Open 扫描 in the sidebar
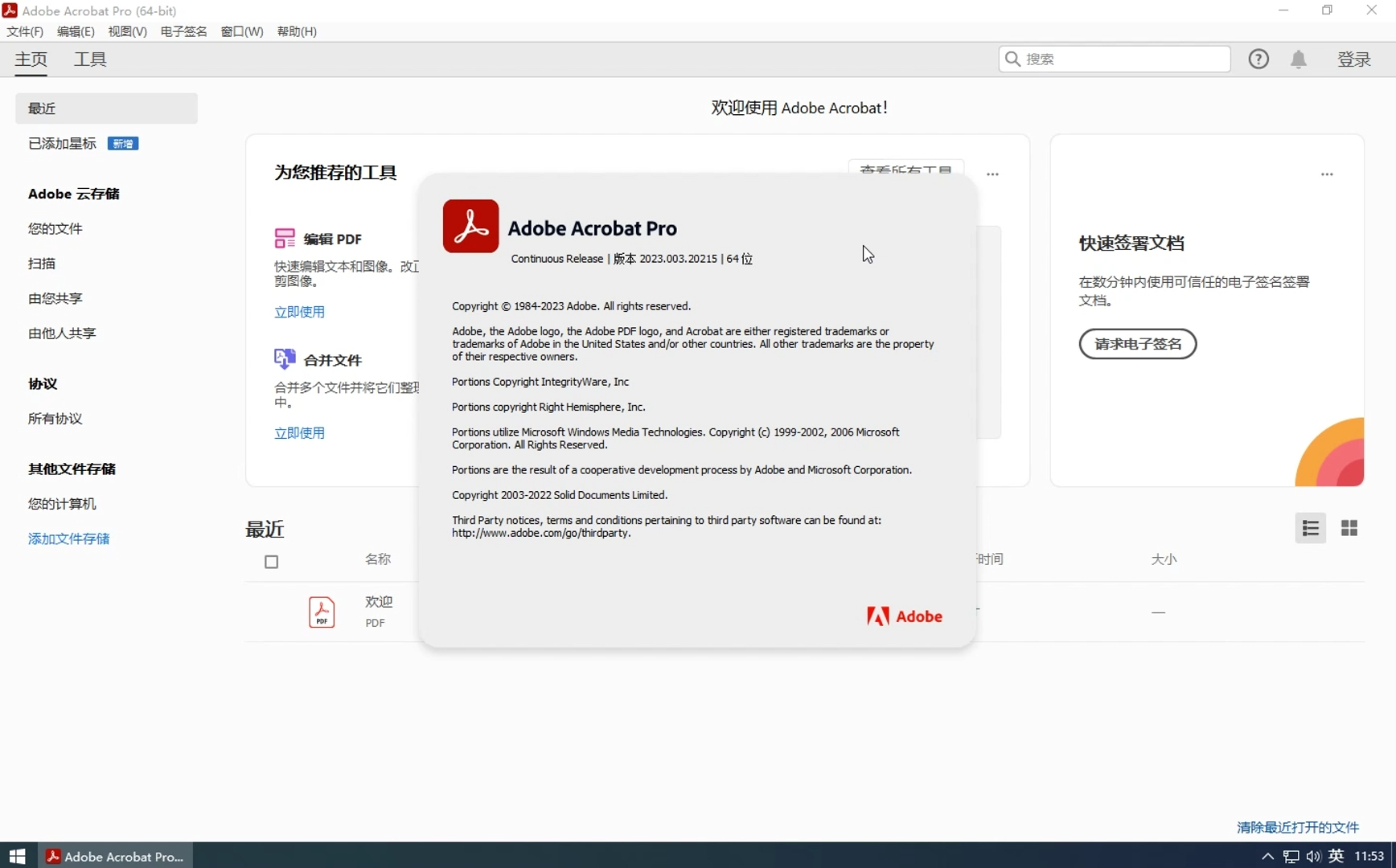1396x868 pixels. click(42, 264)
